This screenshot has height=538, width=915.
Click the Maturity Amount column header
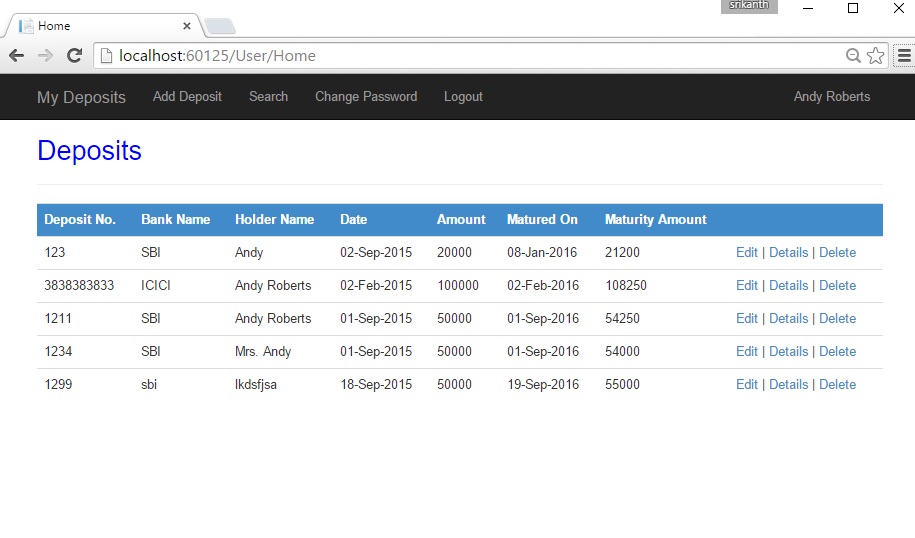pyautogui.click(x=655, y=219)
